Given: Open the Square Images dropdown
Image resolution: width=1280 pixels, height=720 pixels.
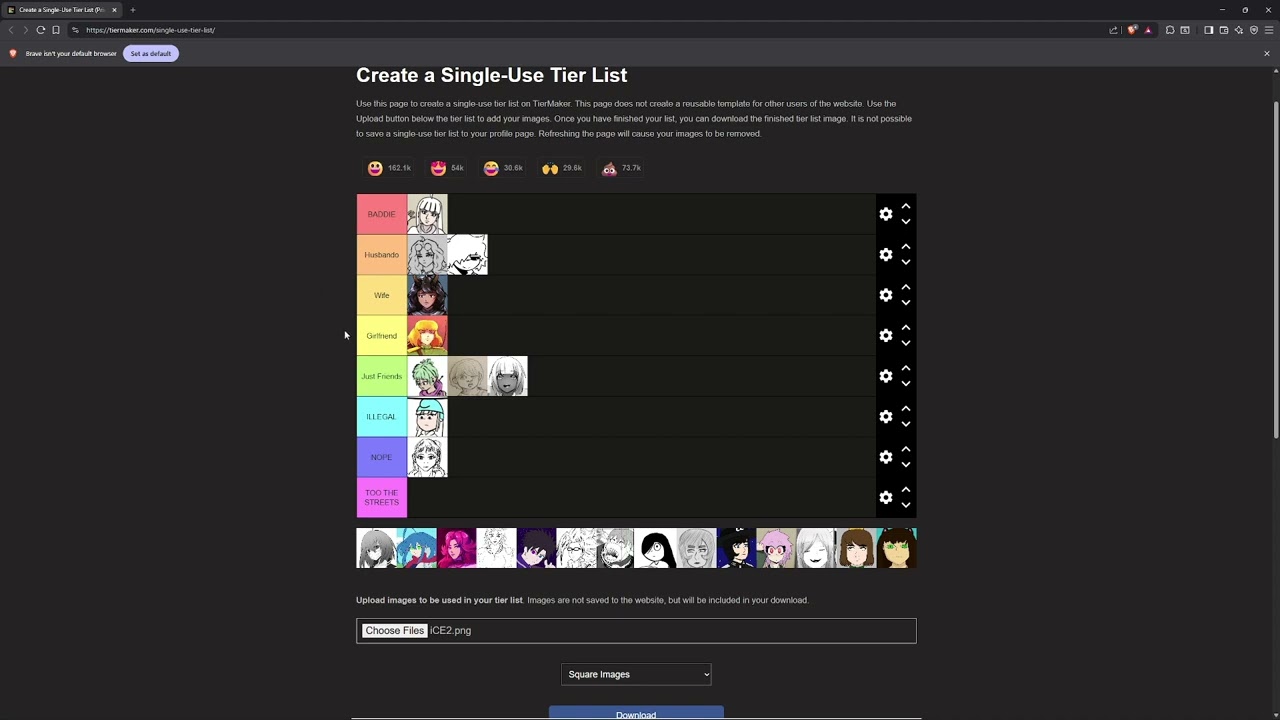Looking at the screenshot, I should pos(636,674).
